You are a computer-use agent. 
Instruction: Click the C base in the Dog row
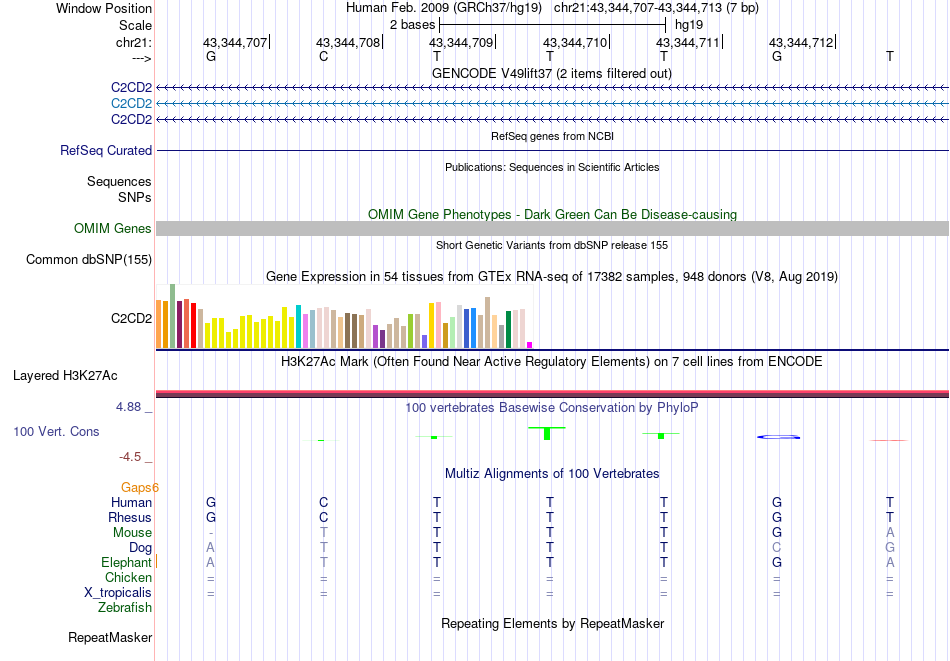click(x=777, y=548)
